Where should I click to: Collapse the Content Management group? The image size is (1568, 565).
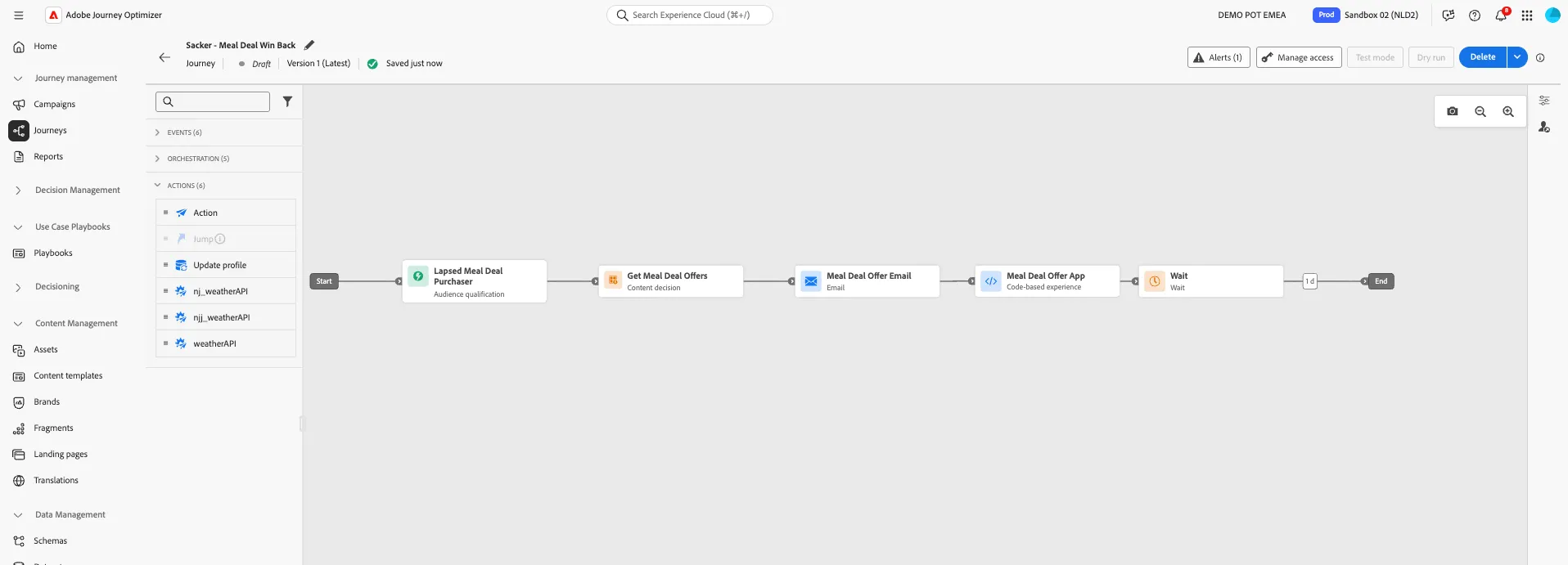18,324
